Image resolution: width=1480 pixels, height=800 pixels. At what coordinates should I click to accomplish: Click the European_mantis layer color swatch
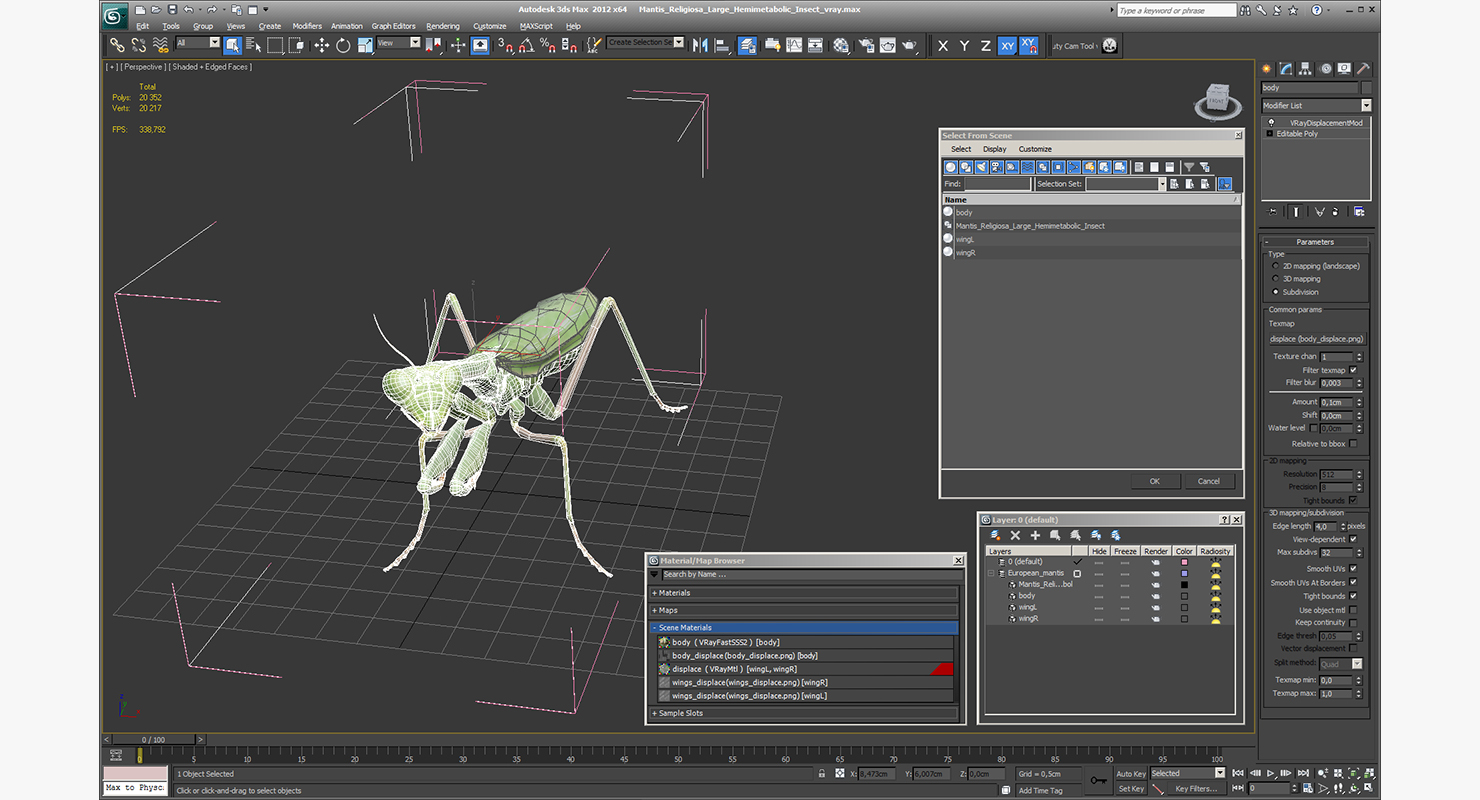(x=1184, y=573)
